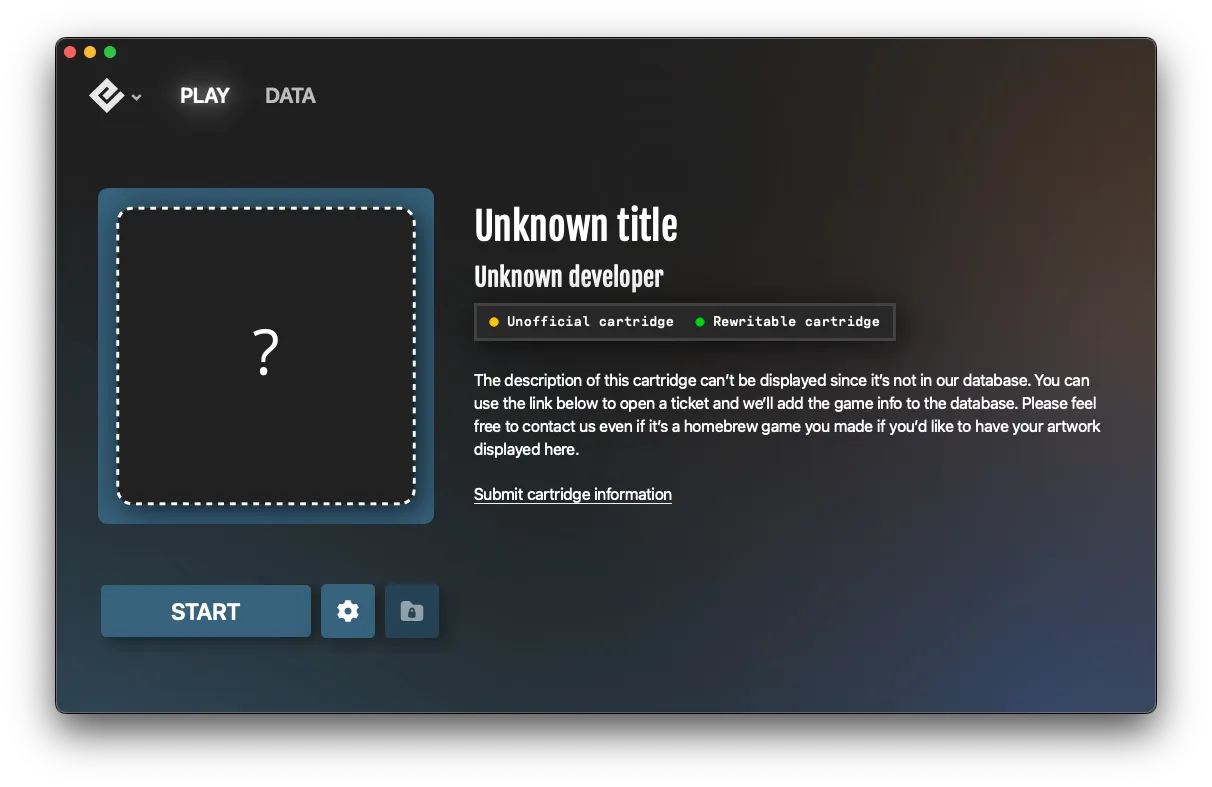The width and height of the screenshot is (1212, 787).
Task: Open the Submit cartridge information link
Action: click(x=572, y=494)
